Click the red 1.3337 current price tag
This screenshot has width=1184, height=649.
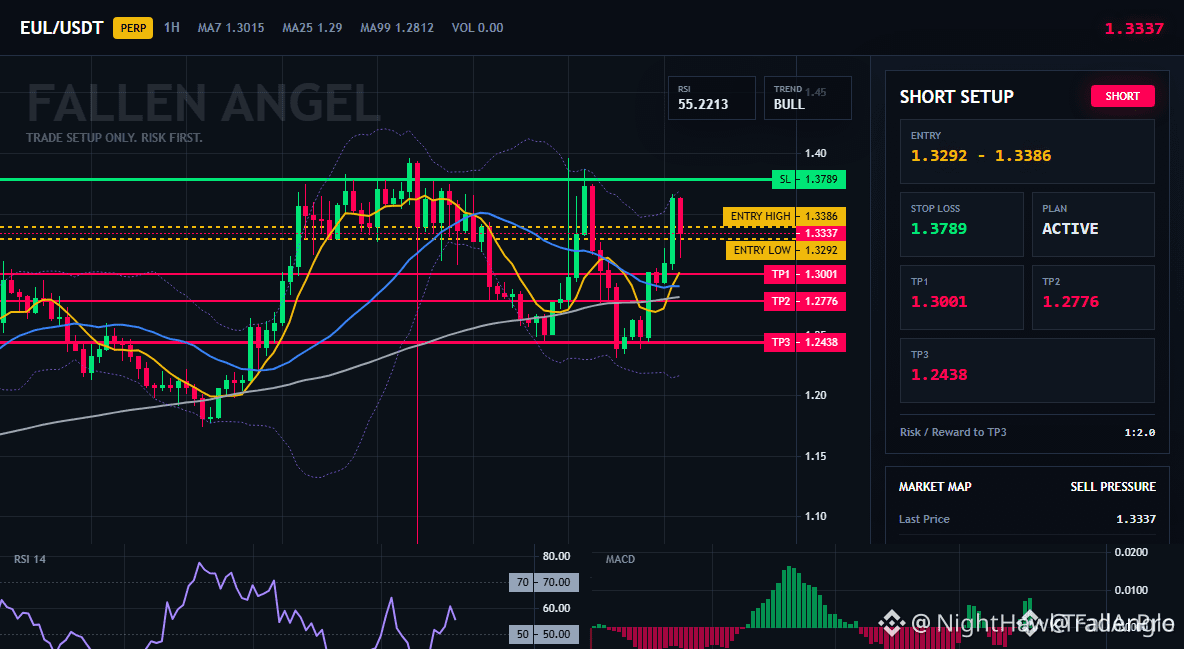click(820, 233)
